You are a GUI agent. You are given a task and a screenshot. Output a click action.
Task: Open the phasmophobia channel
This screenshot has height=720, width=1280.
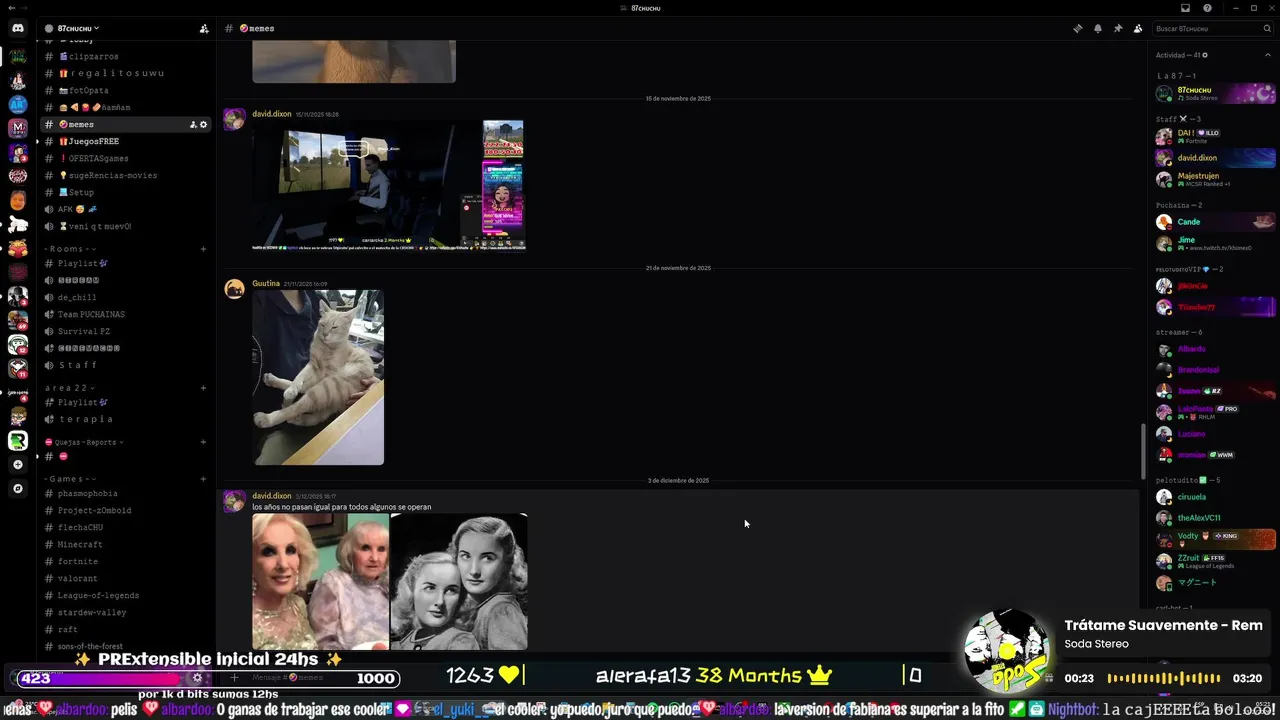pyautogui.click(x=126, y=493)
